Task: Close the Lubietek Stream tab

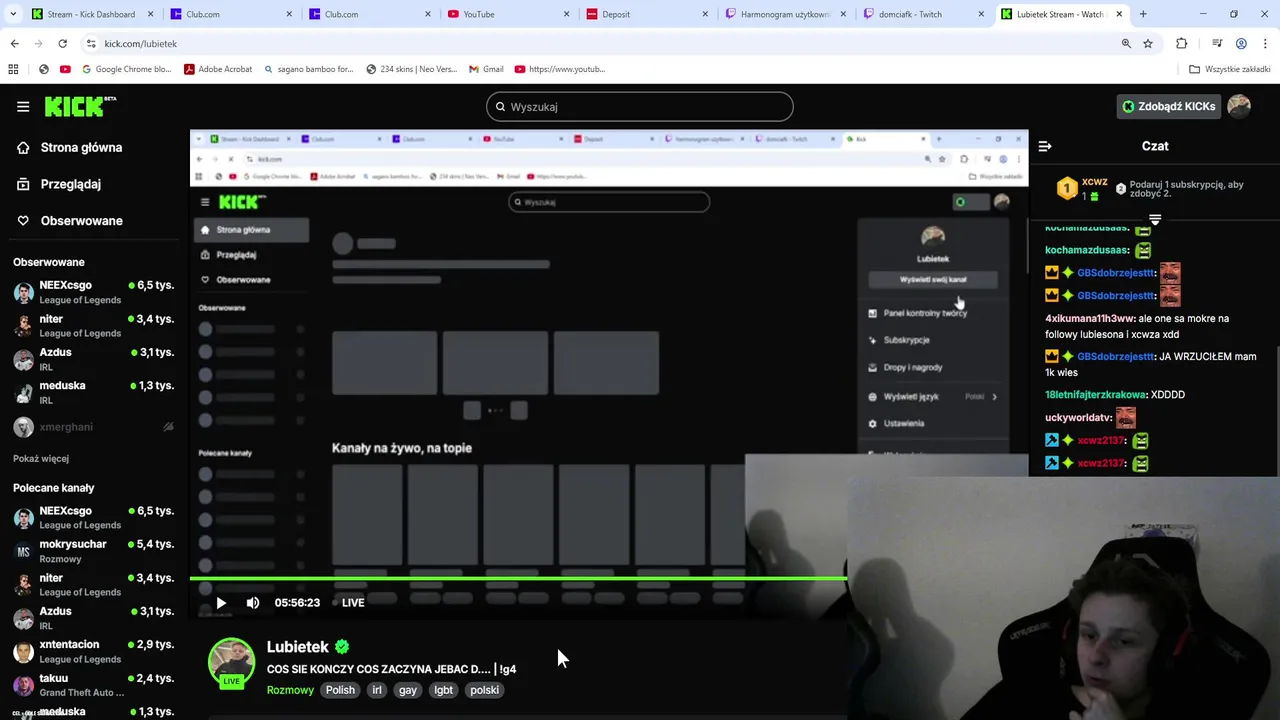Action: pos(1119,14)
